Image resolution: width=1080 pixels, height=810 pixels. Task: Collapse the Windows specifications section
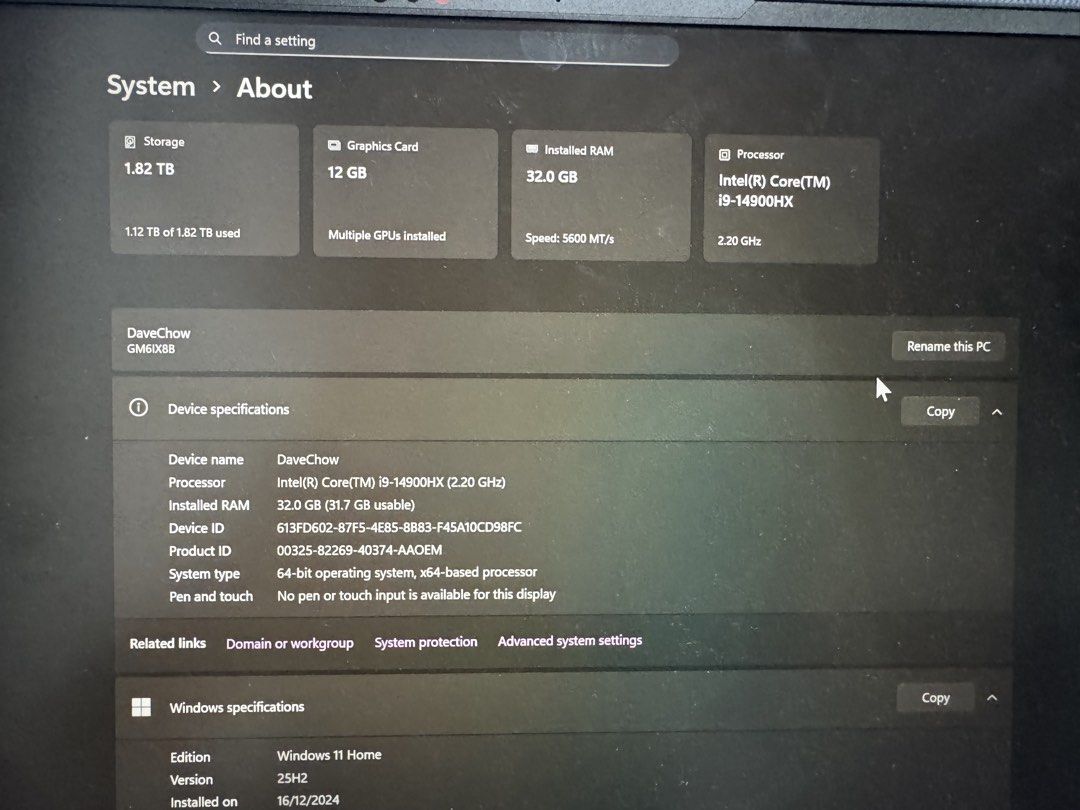pos(992,698)
